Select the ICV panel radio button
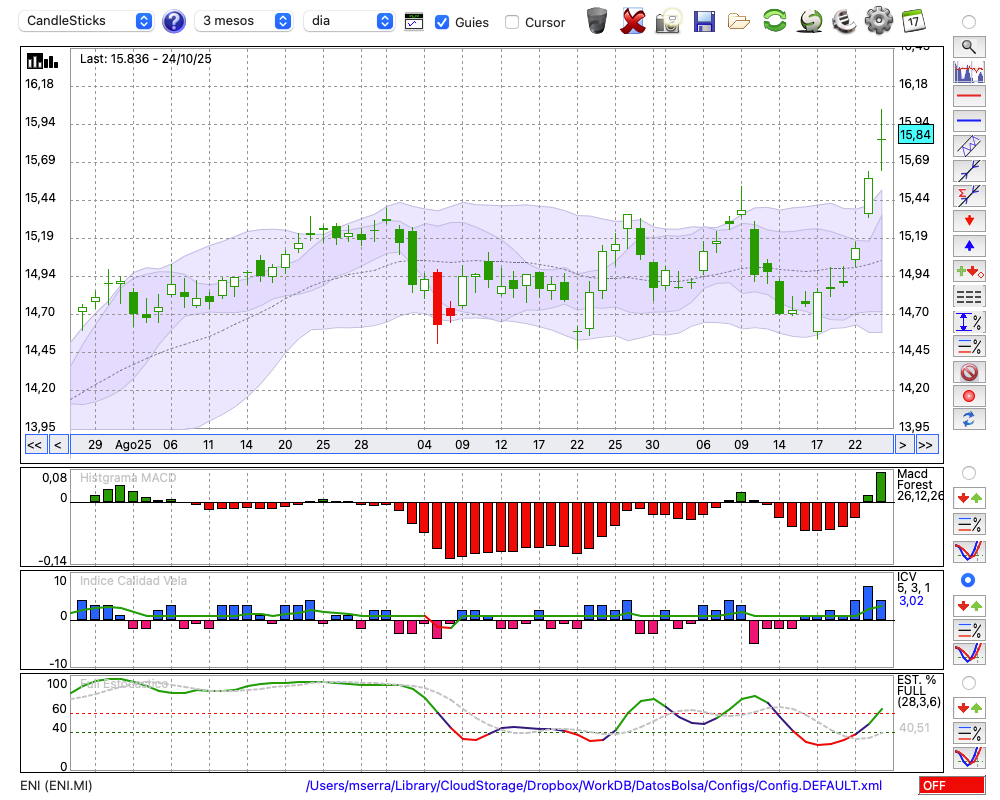 click(x=968, y=580)
